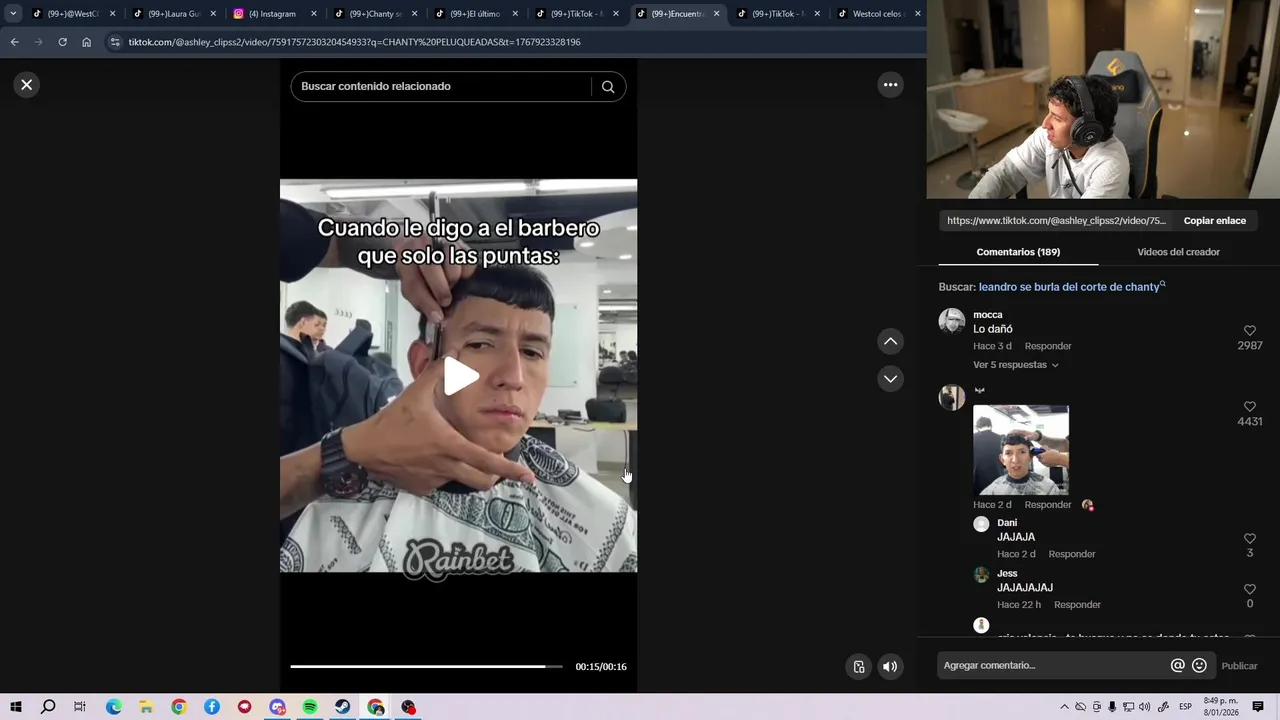The image size is (1280, 720).
Task: Toggle auto-scroll icon beside volume button
Action: coord(858,667)
